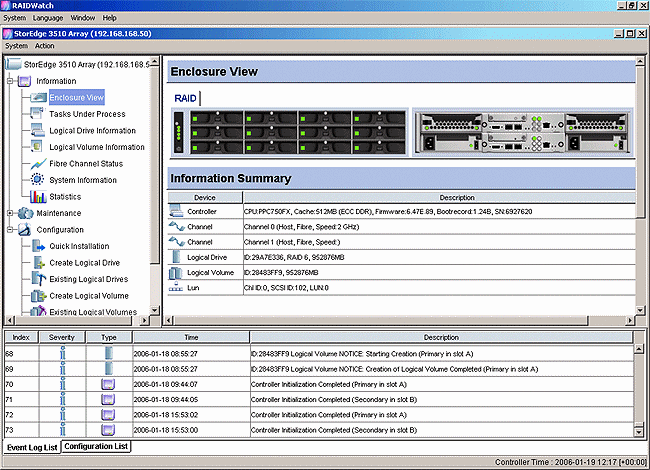Click the Configuration node icon
The height and width of the screenshot is (470, 650).
pyautogui.click(x=24, y=229)
